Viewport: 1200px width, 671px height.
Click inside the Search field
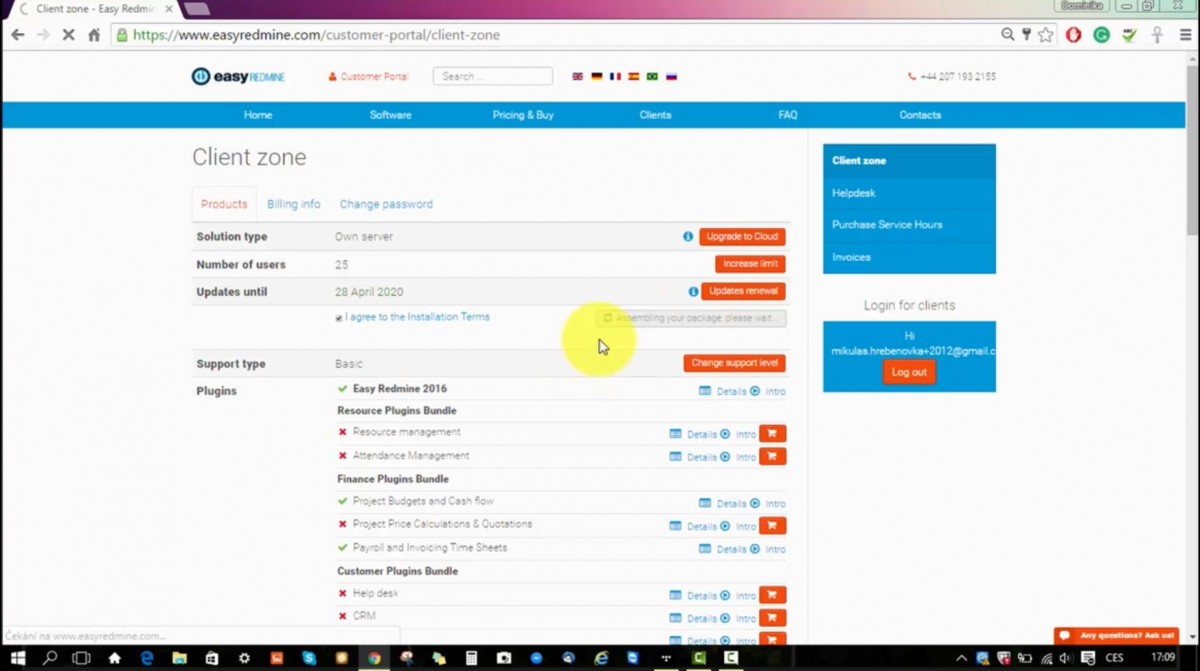492,75
